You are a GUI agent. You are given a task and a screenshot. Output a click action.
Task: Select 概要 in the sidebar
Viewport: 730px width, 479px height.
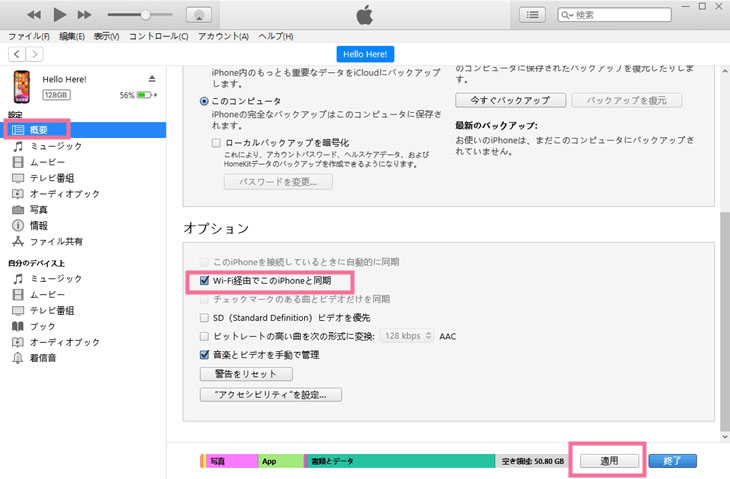coord(84,130)
